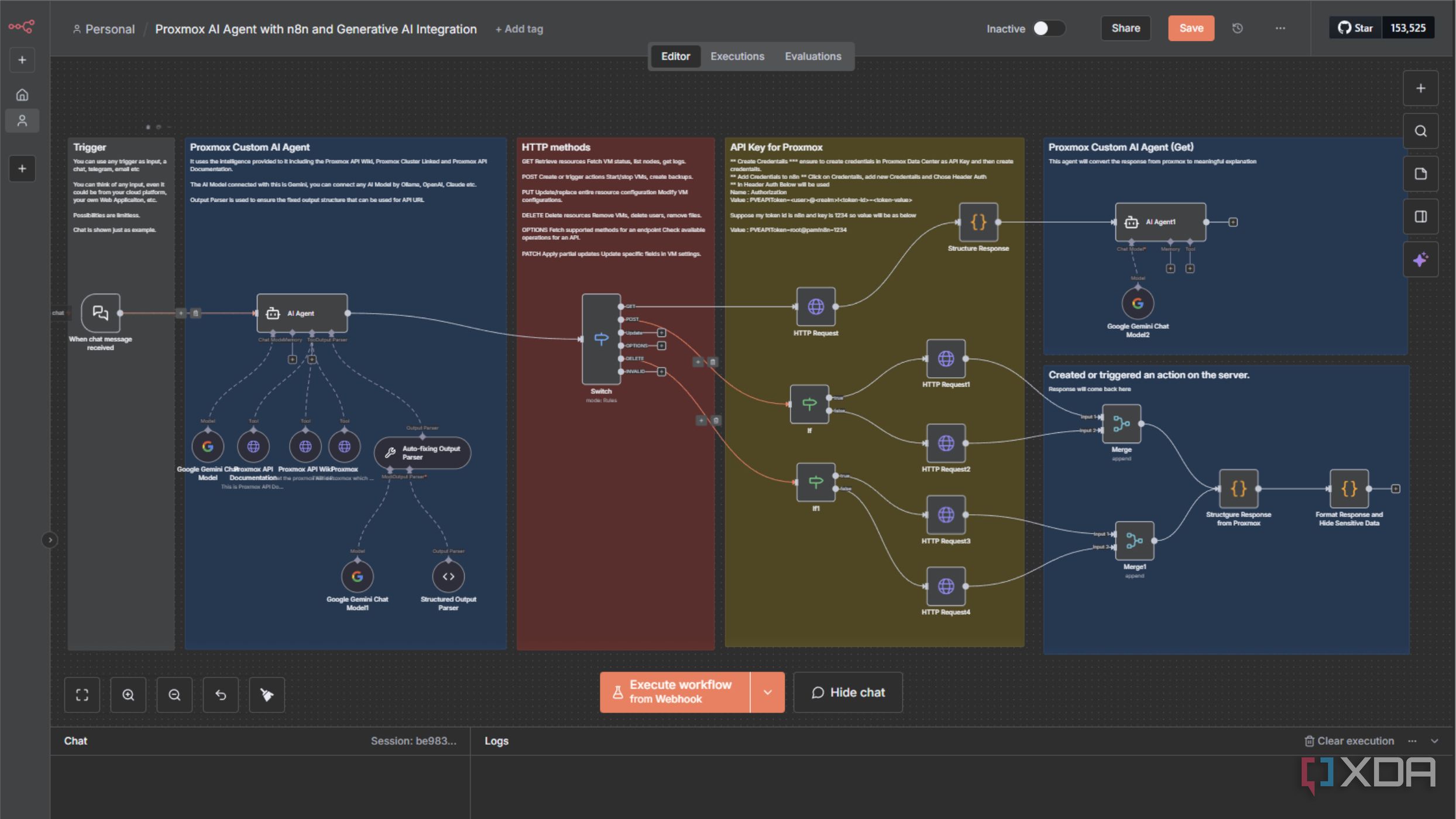Click the add node plus button on canvas
Screen dimensions: 1456x819
pyautogui.click(x=1420, y=88)
